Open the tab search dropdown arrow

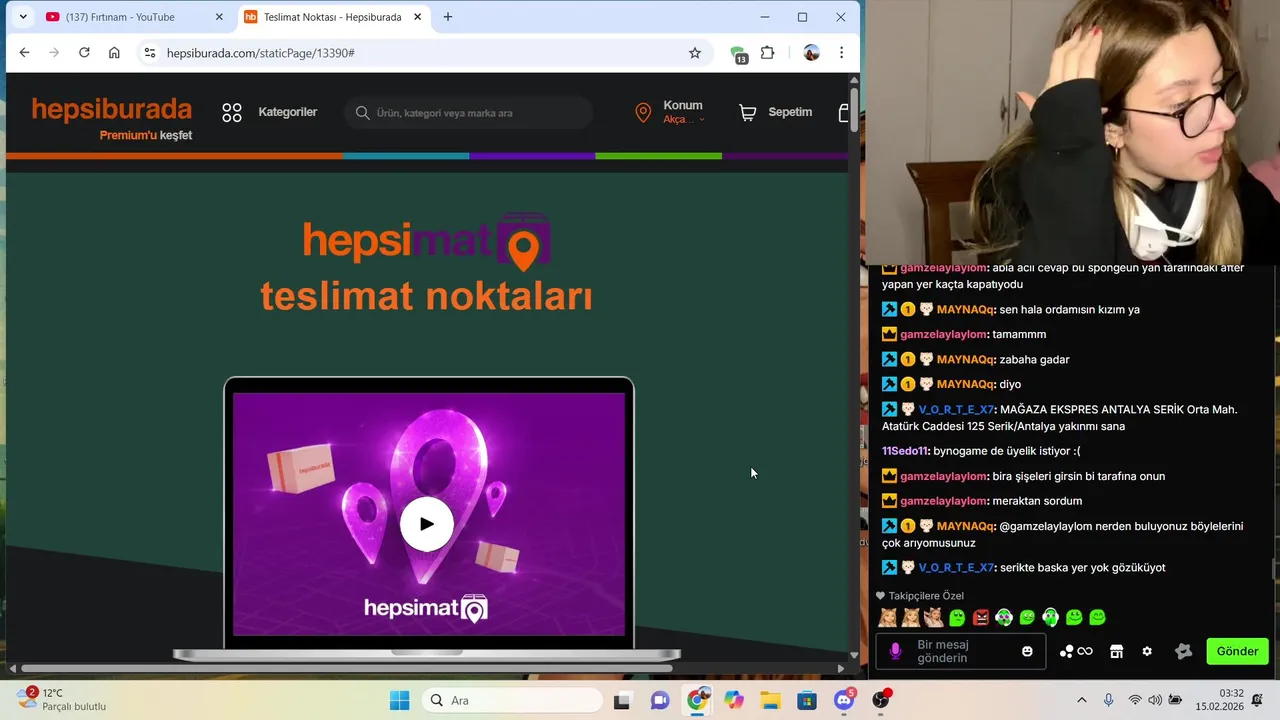pyautogui.click(x=23, y=17)
